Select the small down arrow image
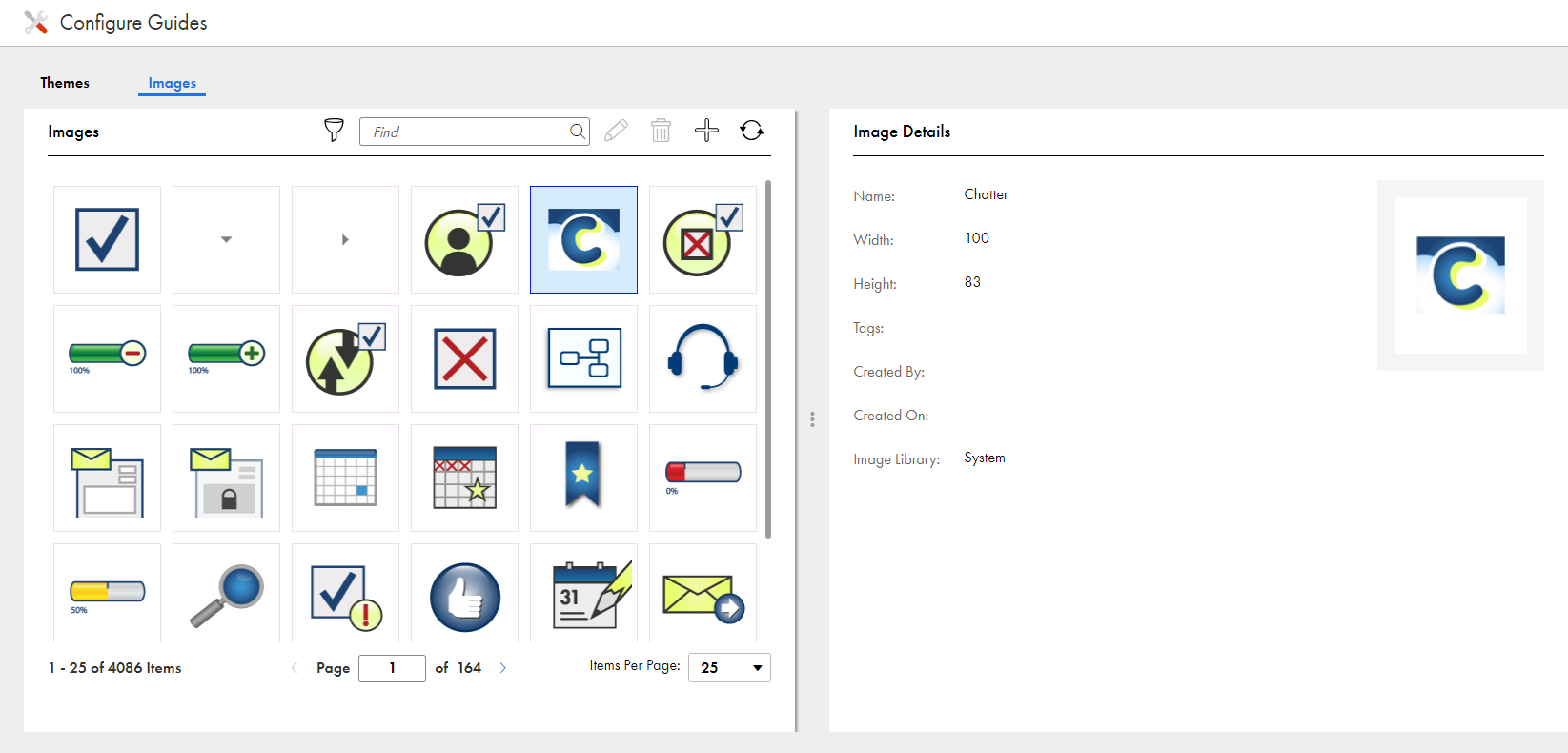The image size is (1568, 753). click(x=226, y=239)
